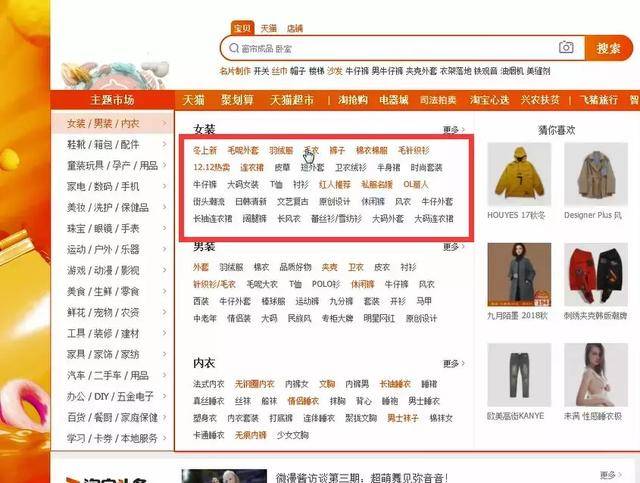Open 情侣睡衣 link under 内衣
640x483 pixels.
tap(303, 401)
